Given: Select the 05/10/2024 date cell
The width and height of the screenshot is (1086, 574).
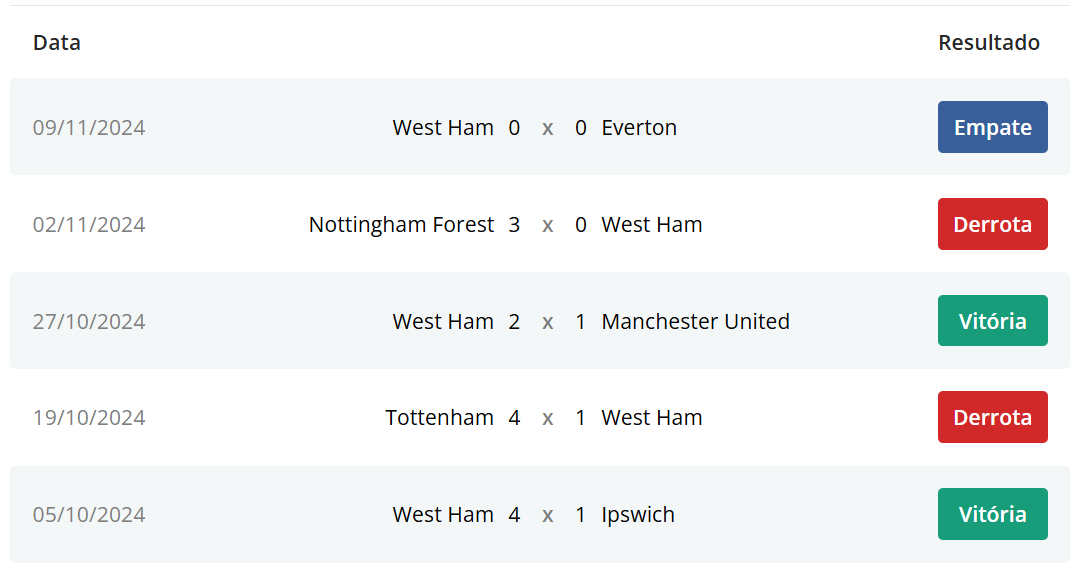Looking at the screenshot, I should coord(89,515).
